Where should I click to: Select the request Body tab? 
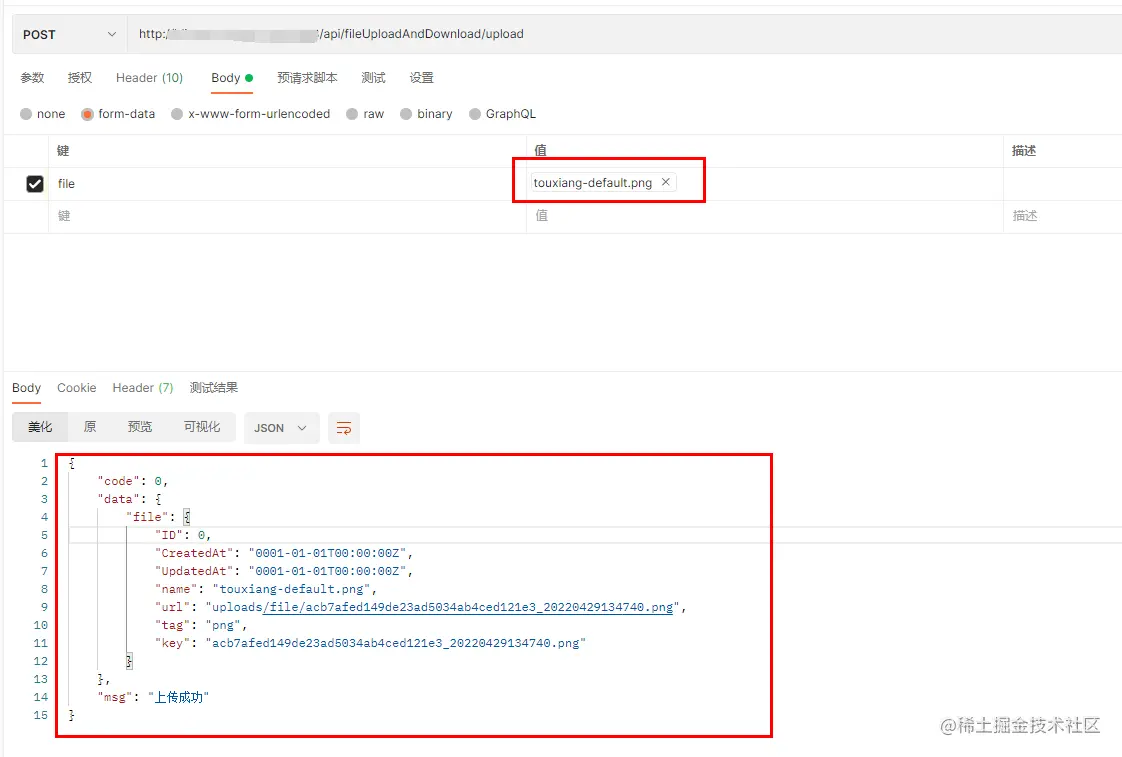click(232, 77)
